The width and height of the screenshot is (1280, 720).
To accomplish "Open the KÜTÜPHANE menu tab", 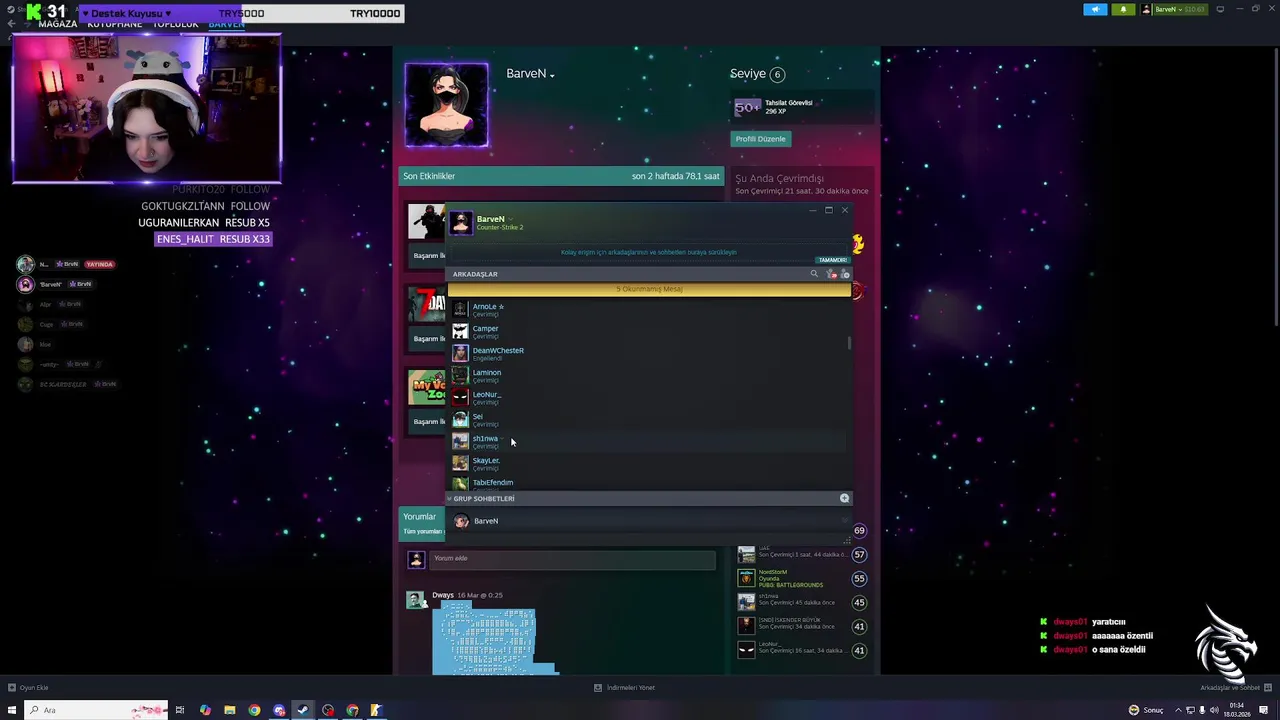I will point(115,24).
